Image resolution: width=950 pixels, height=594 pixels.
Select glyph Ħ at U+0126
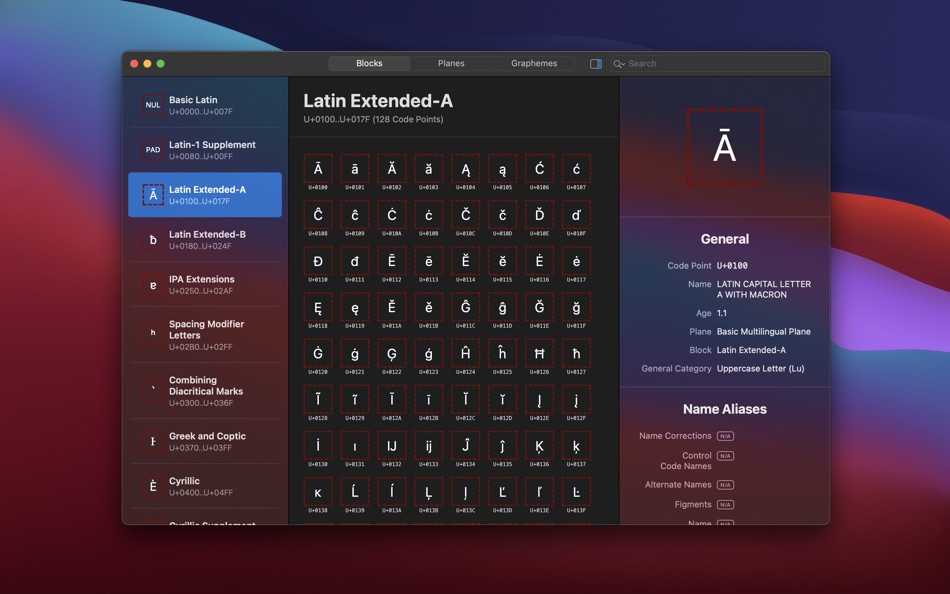click(539, 353)
